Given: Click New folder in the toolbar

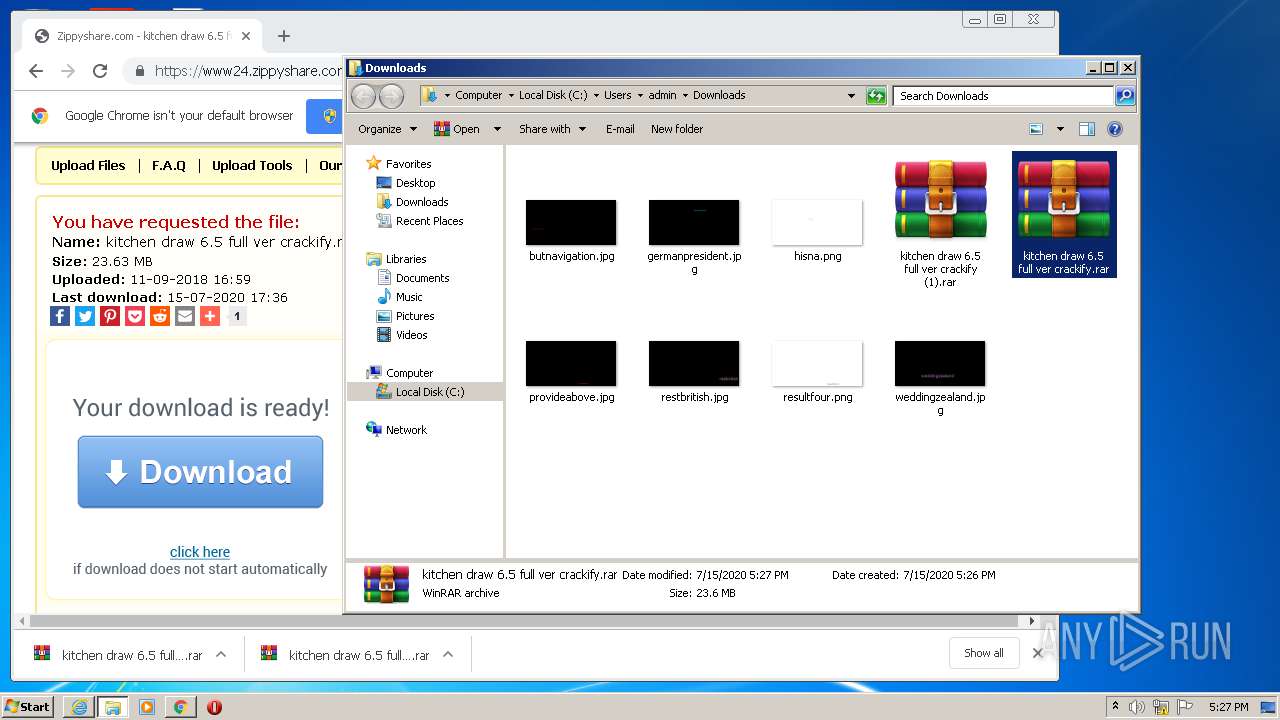Looking at the screenshot, I should [x=677, y=129].
